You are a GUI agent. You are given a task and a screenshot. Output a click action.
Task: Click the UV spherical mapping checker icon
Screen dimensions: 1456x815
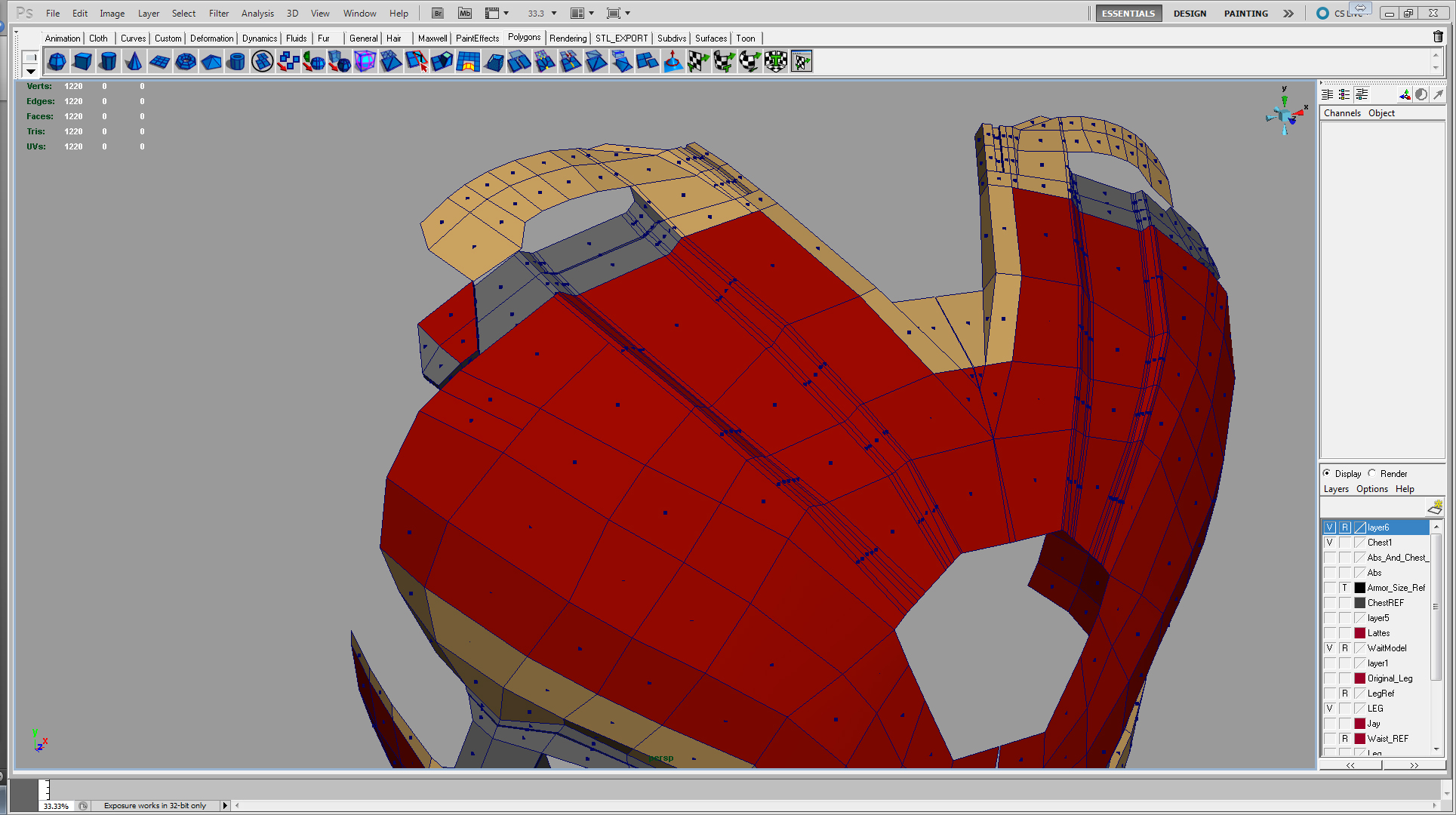click(750, 61)
